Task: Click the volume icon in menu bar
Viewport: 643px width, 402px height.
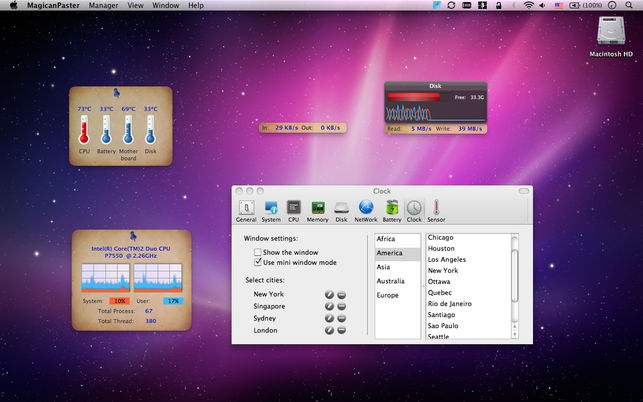Action: tap(542, 5)
